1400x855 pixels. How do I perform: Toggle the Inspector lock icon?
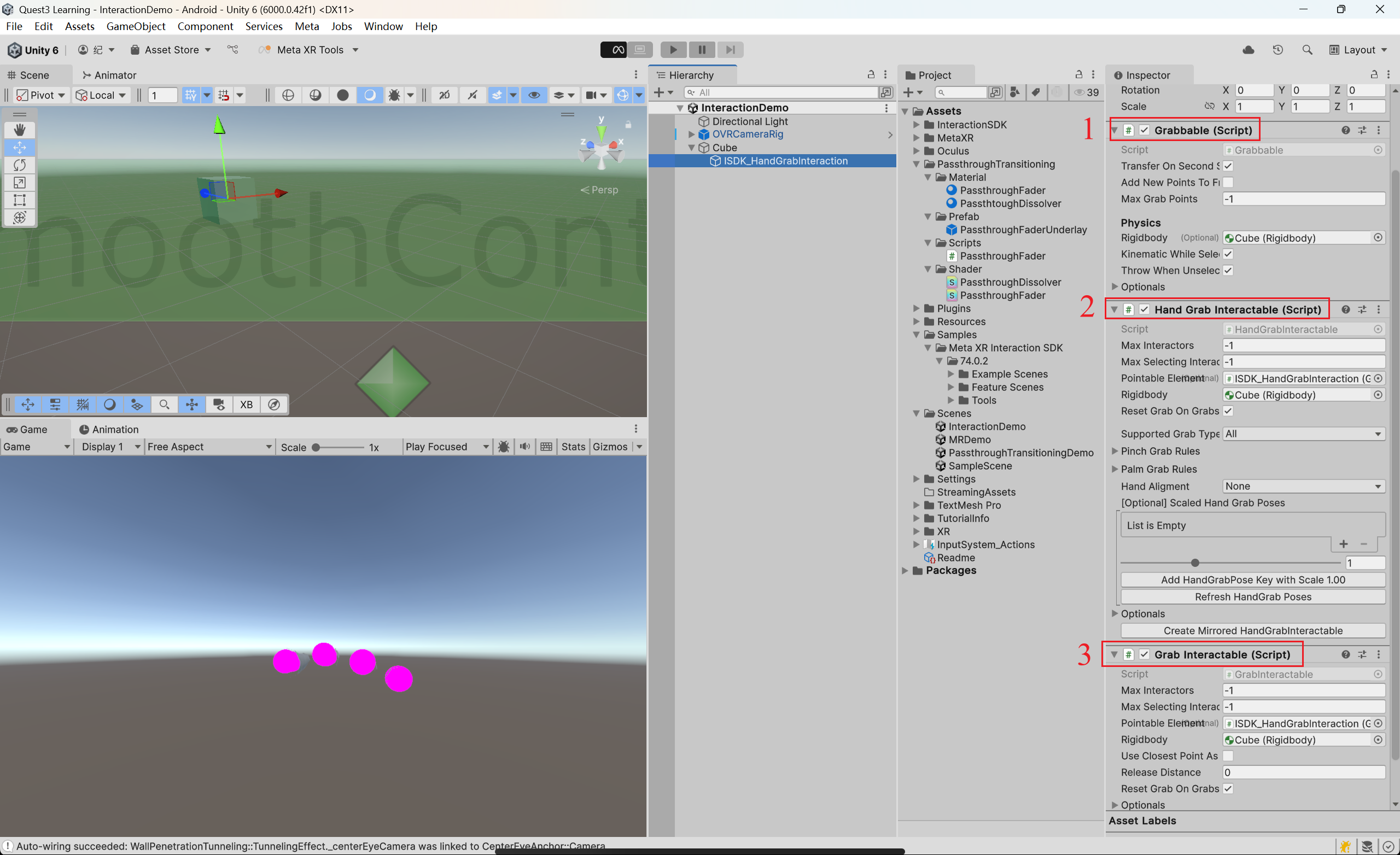[1374, 74]
